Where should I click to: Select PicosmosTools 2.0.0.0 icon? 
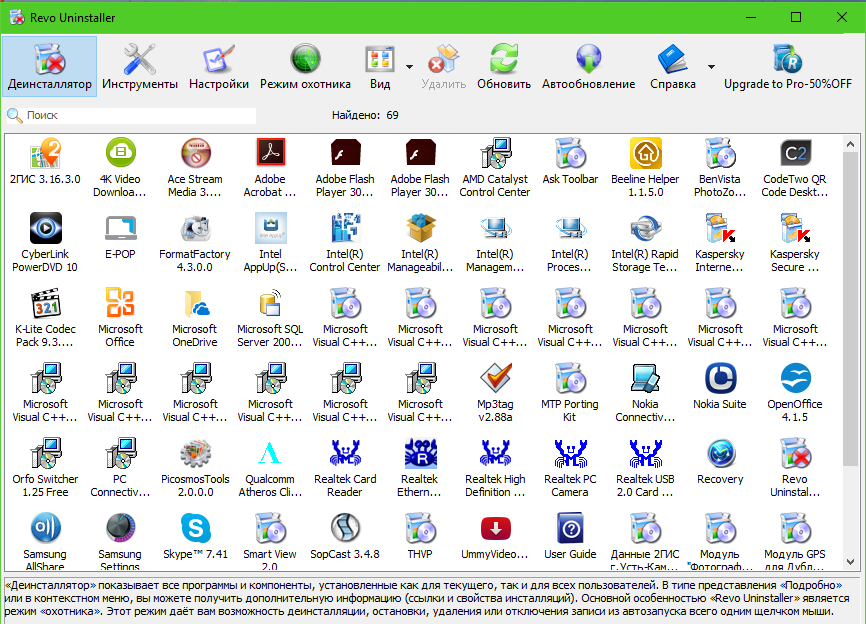pyautogui.click(x=196, y=453)
